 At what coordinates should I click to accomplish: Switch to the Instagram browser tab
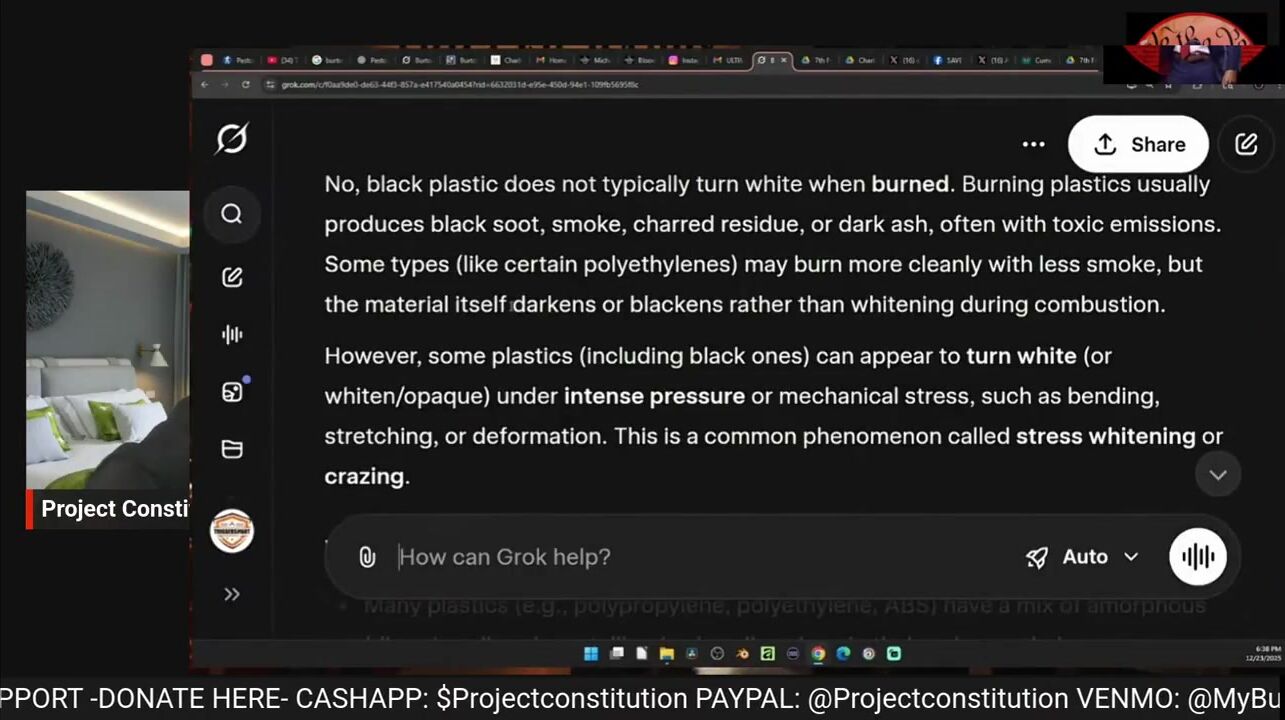(683, 60)
